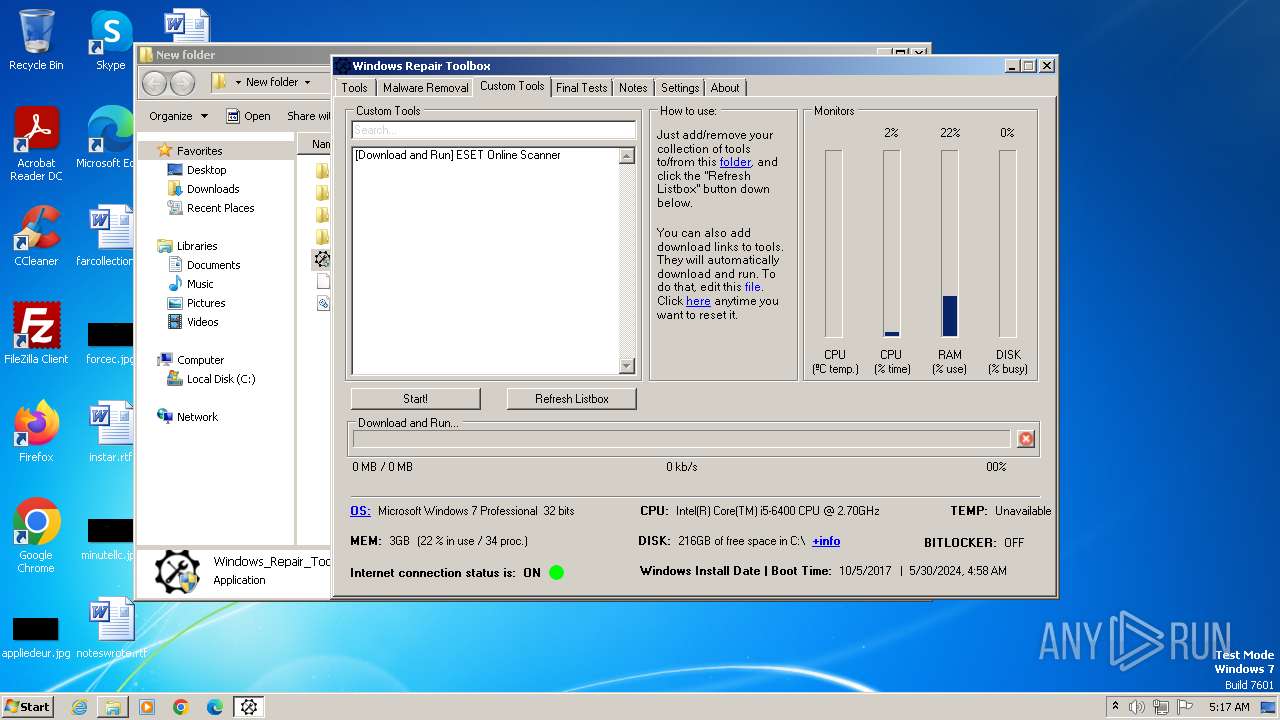1280x720 pixels.
Task: Switch to the Final Tests tab
Action: click(581, 88)
